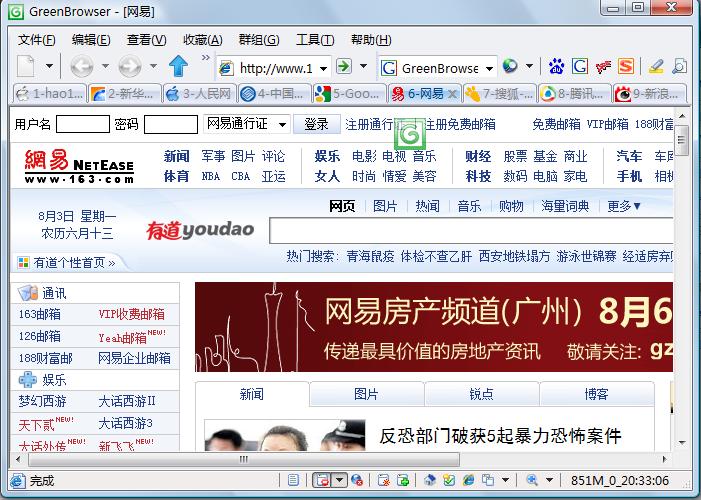The height and width of the screenshot is (500, 701).
Task: Expand the 更多 search category menu
Action: (624, 206)
